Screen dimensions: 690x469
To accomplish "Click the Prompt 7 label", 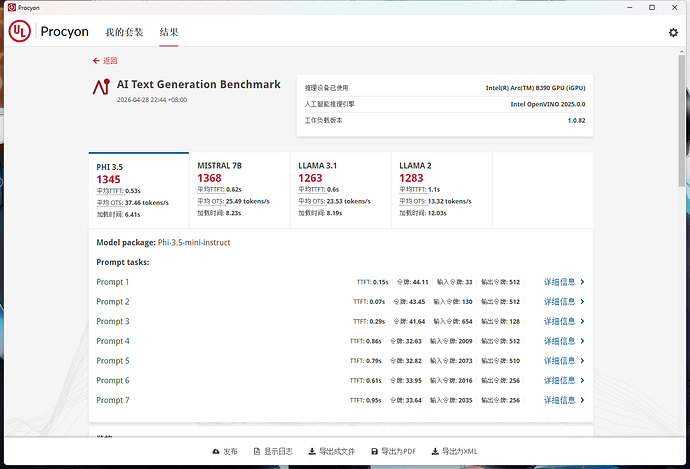I will point(113,400).
